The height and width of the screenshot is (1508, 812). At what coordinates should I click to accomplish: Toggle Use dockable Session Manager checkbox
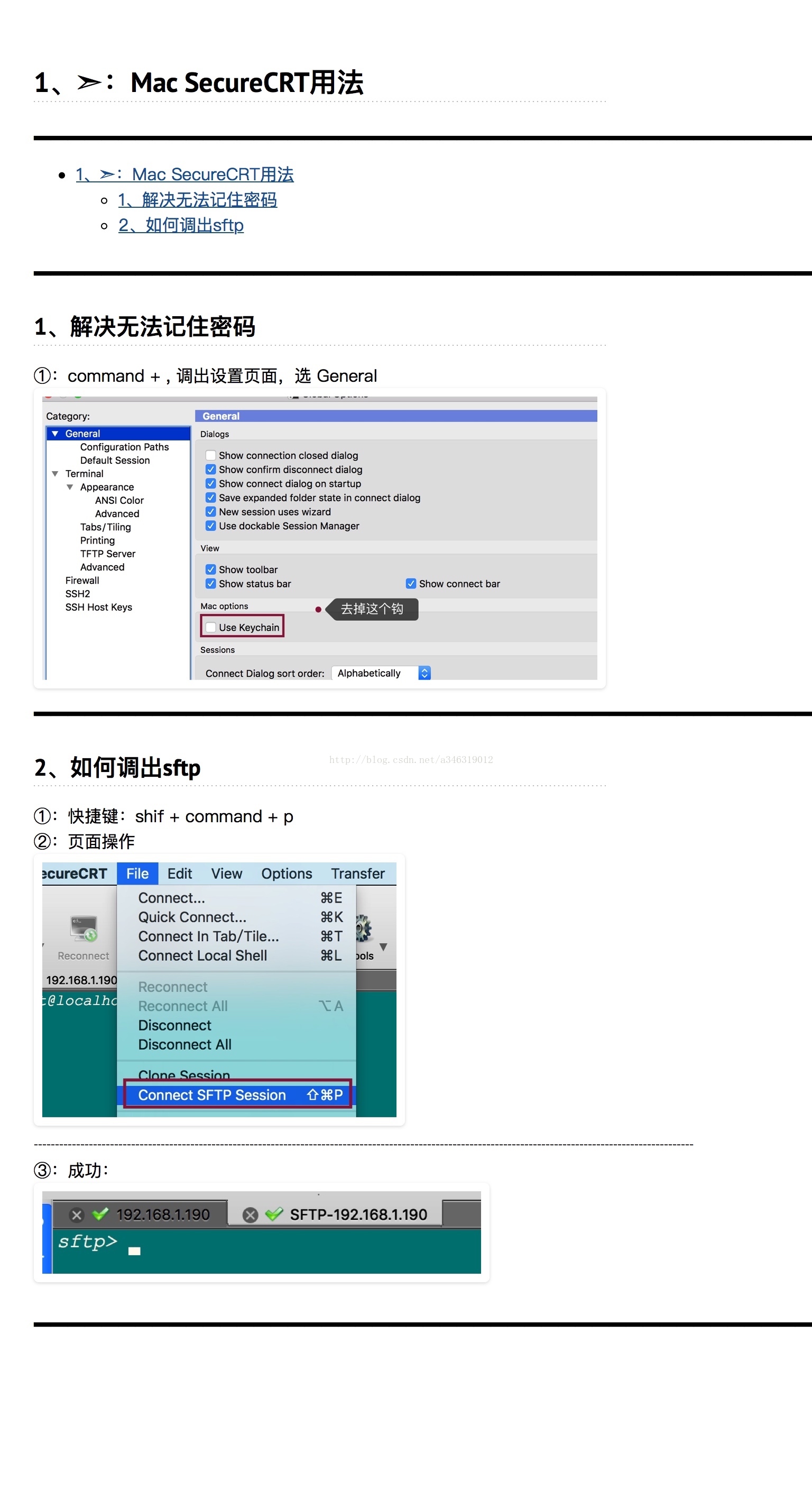coord(211,526)
